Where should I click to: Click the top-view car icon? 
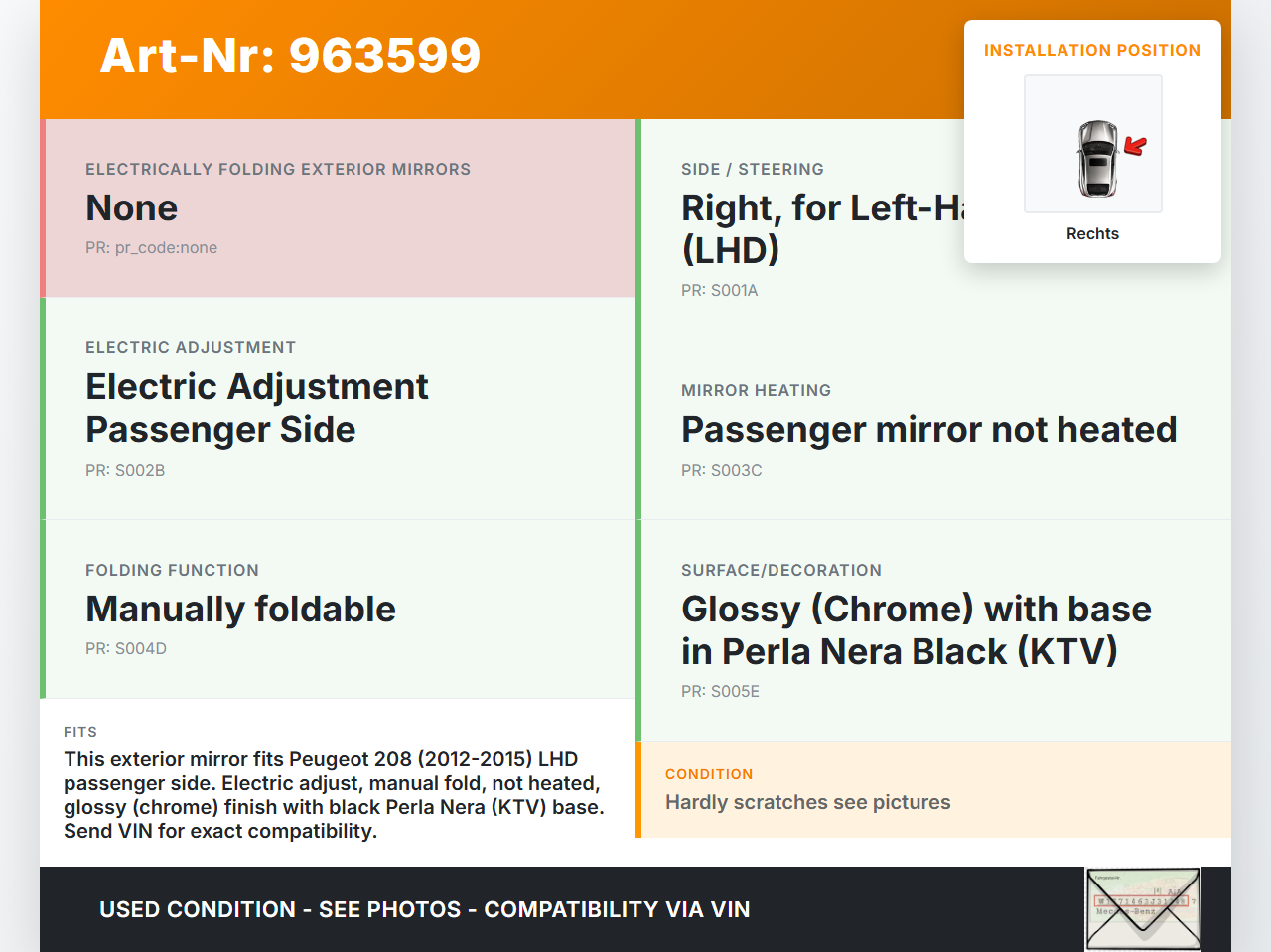coord(1097,158)
